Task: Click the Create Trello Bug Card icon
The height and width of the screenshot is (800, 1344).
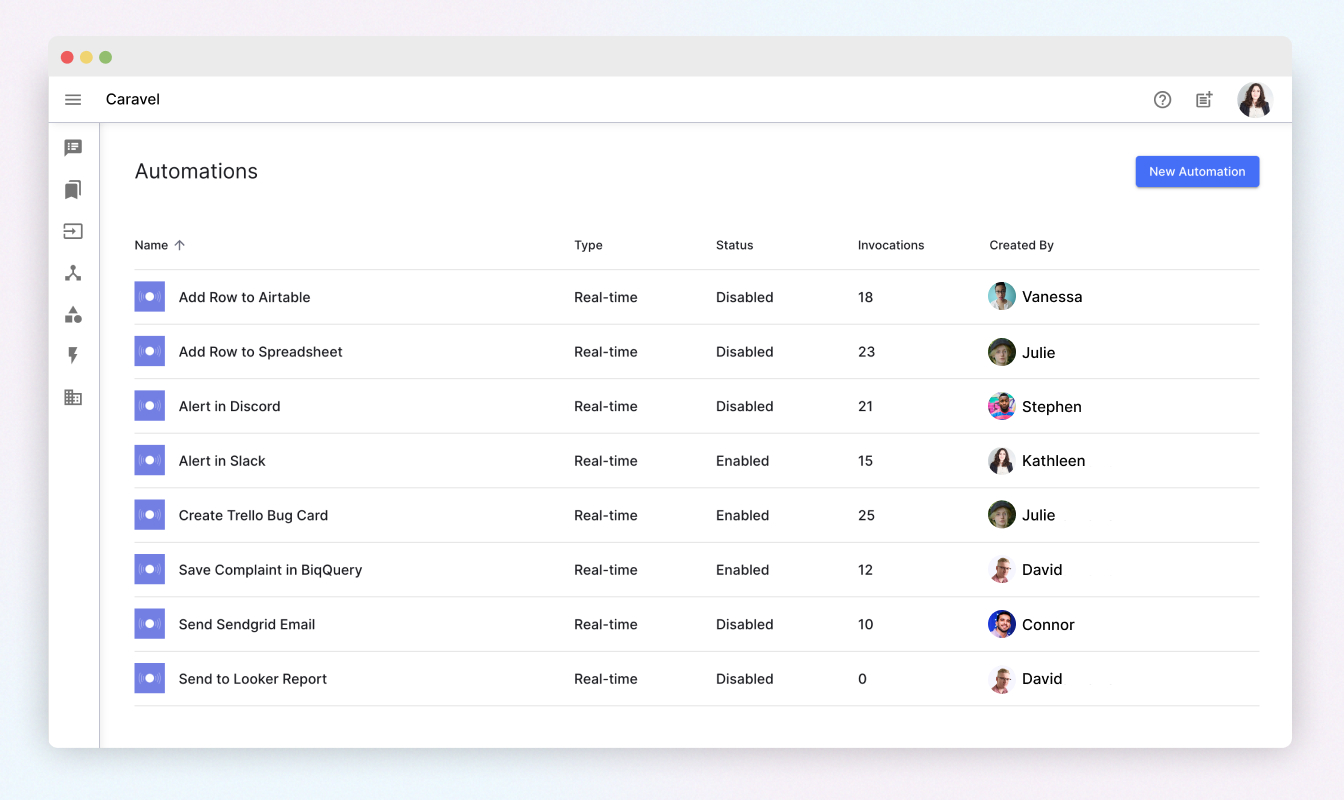Action: point(150,515)
